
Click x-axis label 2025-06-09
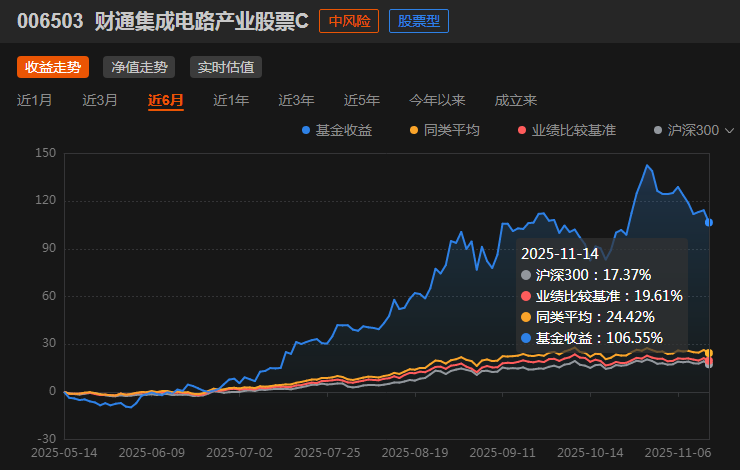152,453
